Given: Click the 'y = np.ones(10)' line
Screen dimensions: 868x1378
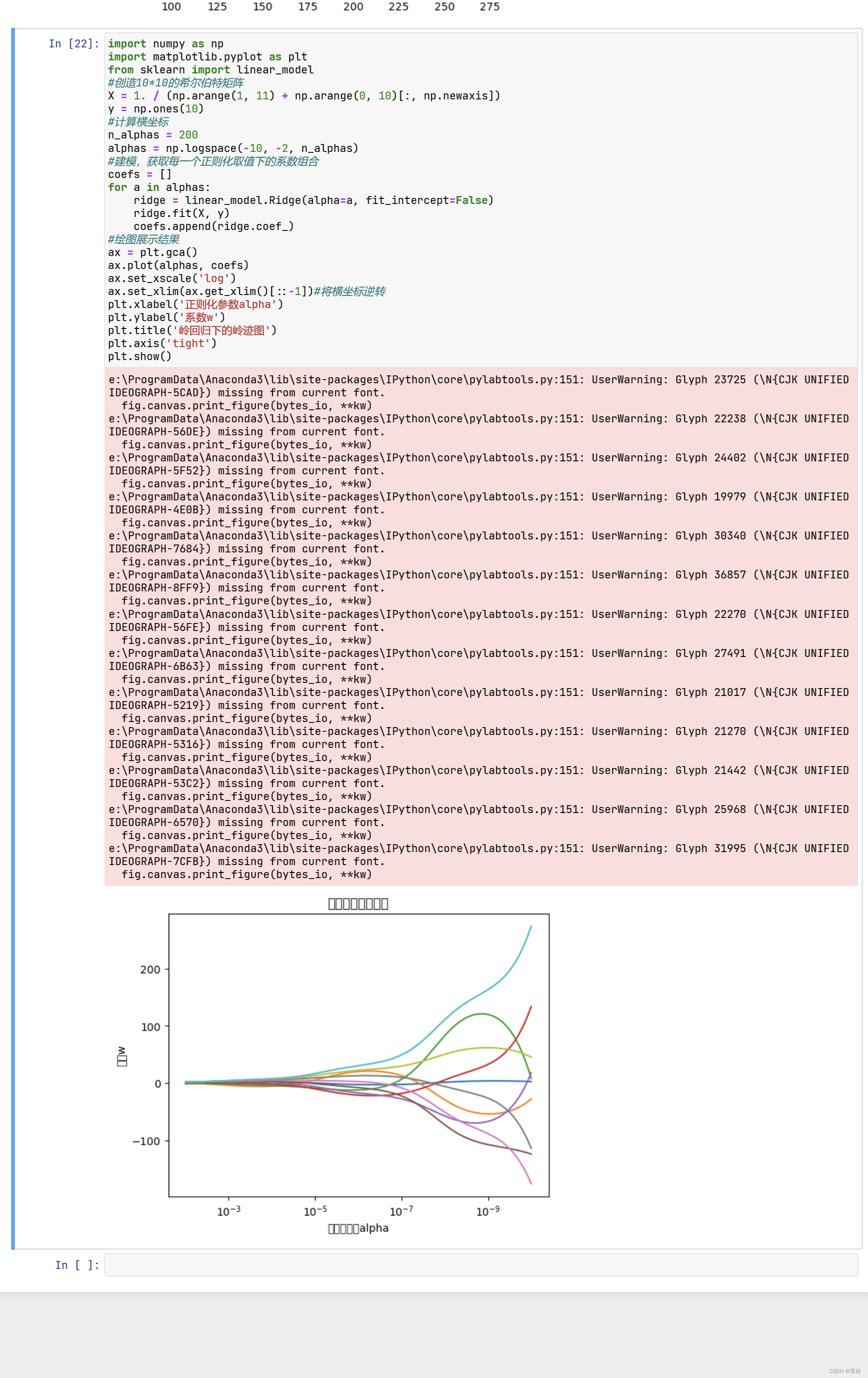Looking at the screenshot, I should (x=156, y=109).
